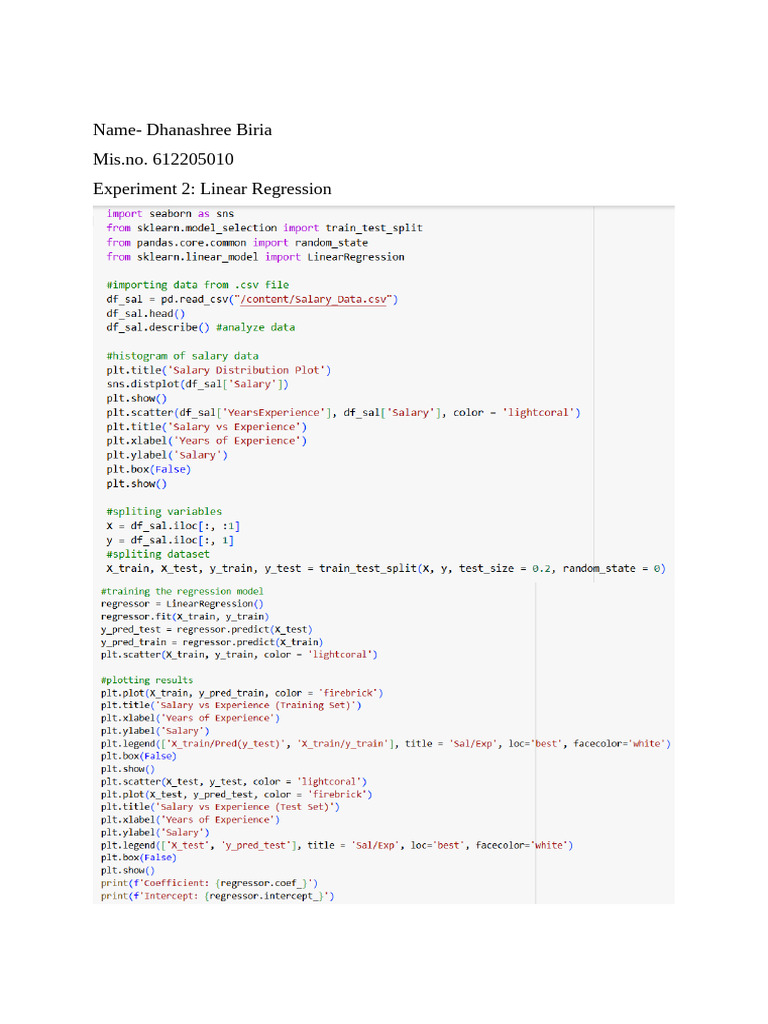Click the line 'regressor.fit(X_train, y_train)'
The image size is (768, 1024).
click(x=185, y=616)
